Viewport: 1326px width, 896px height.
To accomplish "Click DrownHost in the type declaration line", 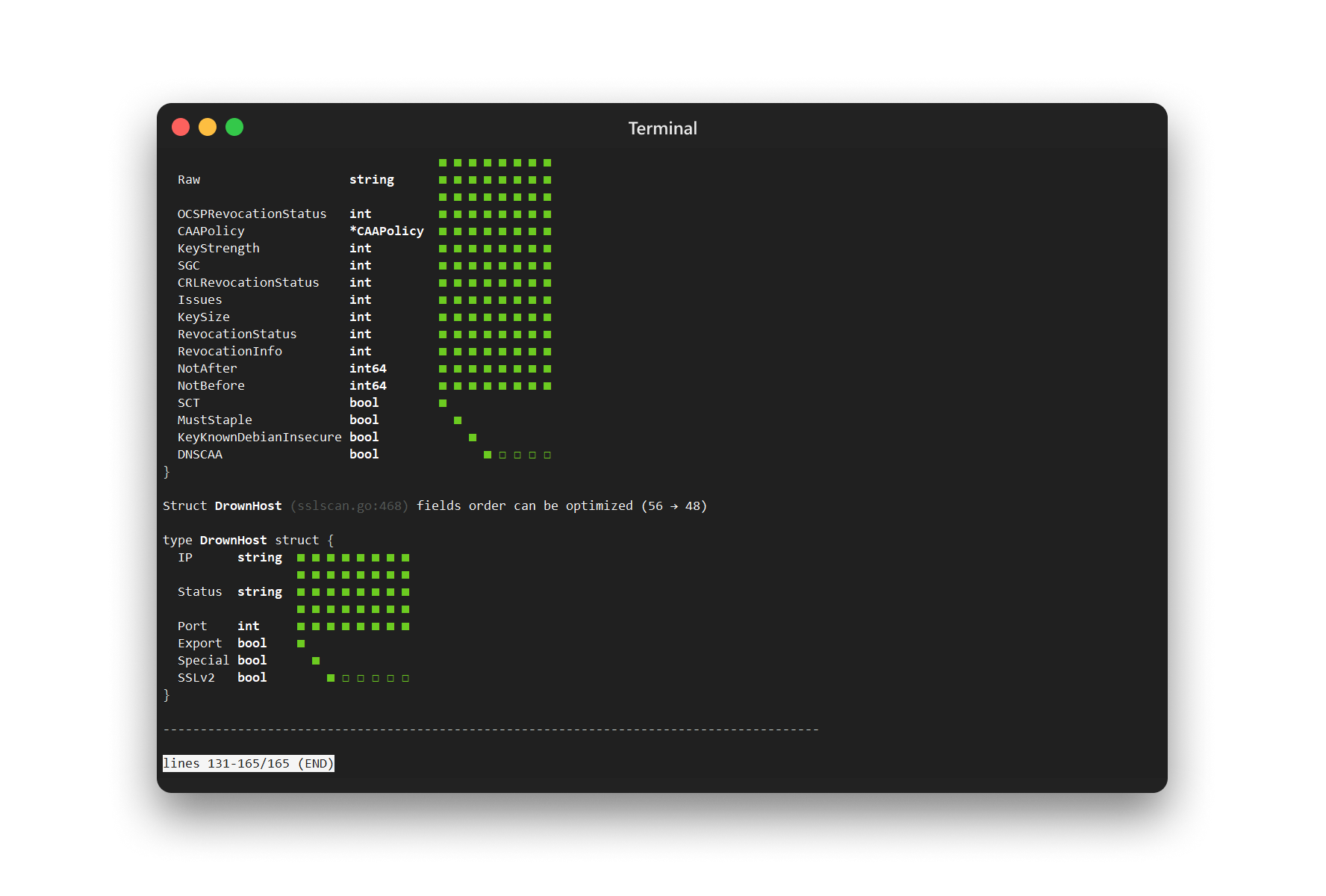I will click(x=234, y=541).
